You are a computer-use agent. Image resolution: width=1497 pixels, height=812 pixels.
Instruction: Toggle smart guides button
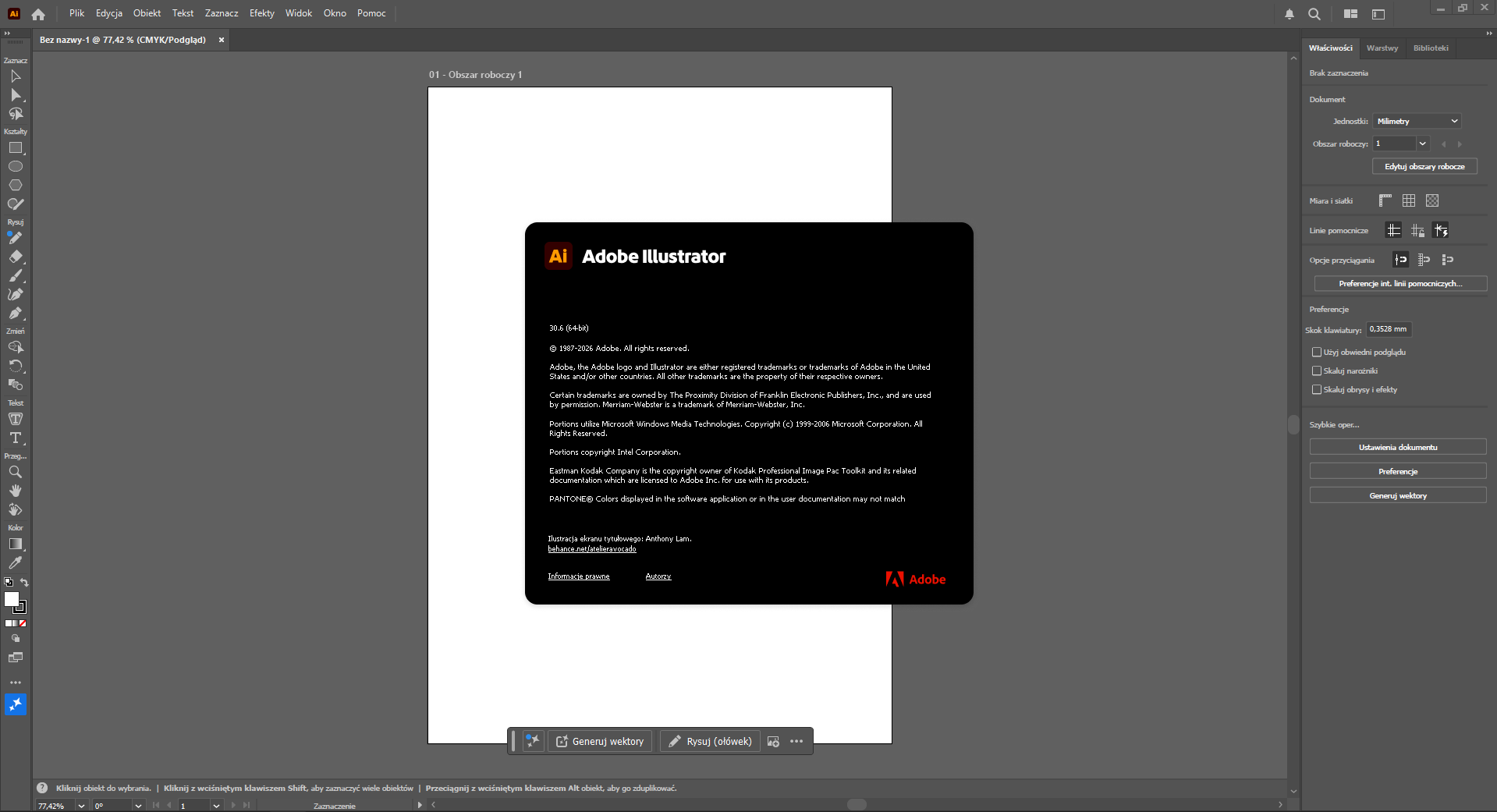click(1441, 230)
